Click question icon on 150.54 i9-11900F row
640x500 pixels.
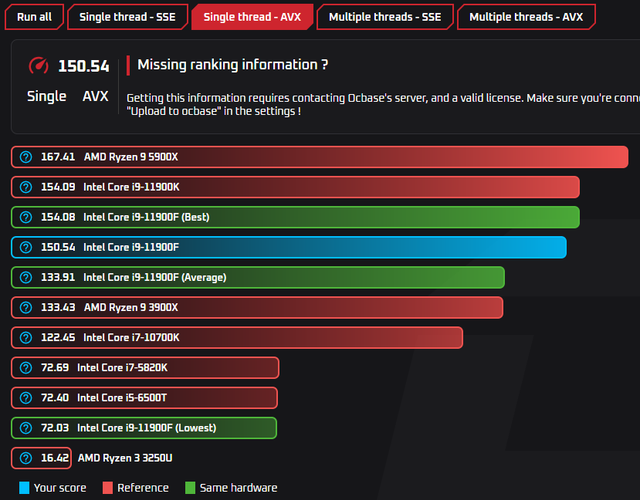(26, 247)
